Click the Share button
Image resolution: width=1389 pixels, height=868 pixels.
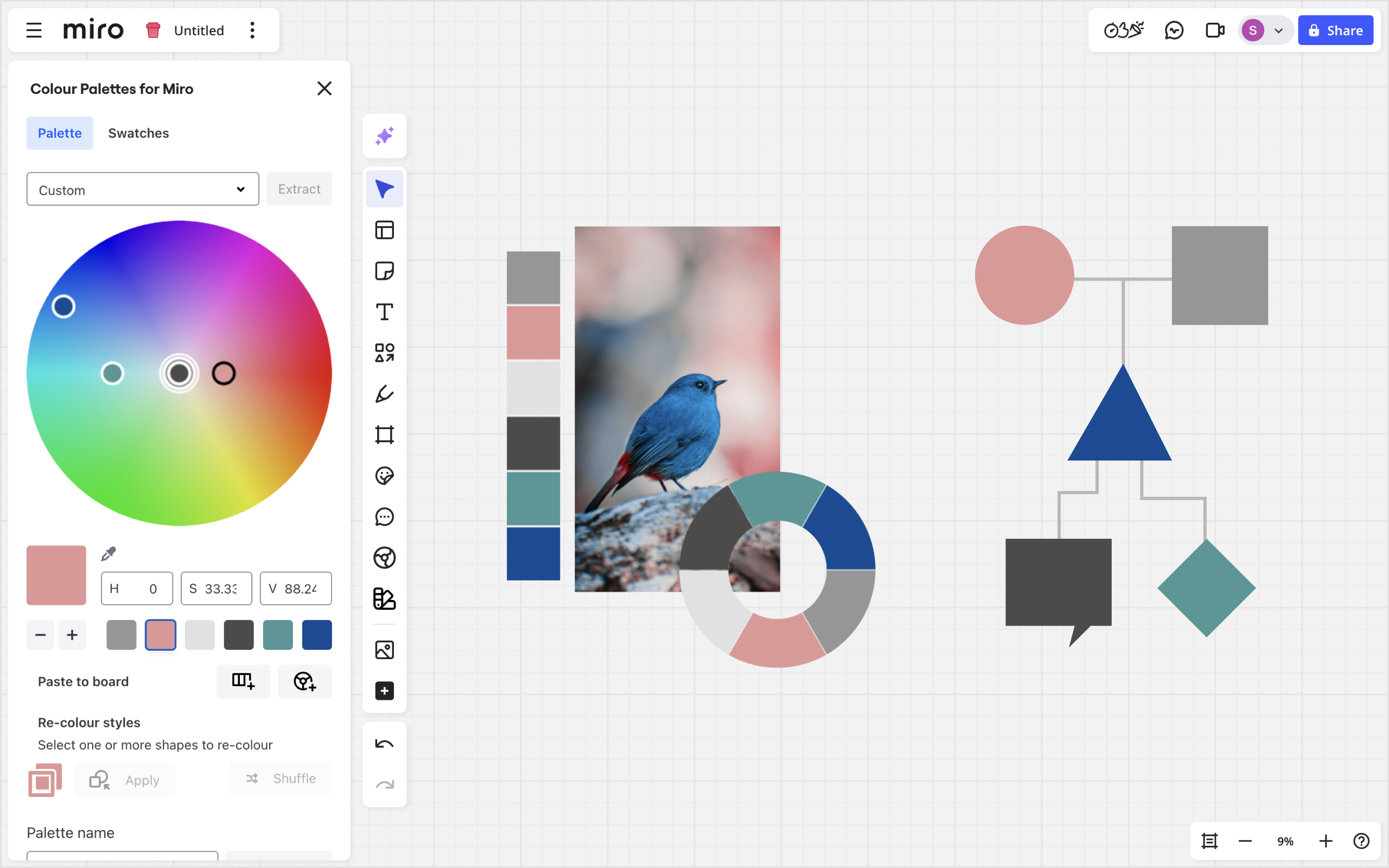(1335, 30)
